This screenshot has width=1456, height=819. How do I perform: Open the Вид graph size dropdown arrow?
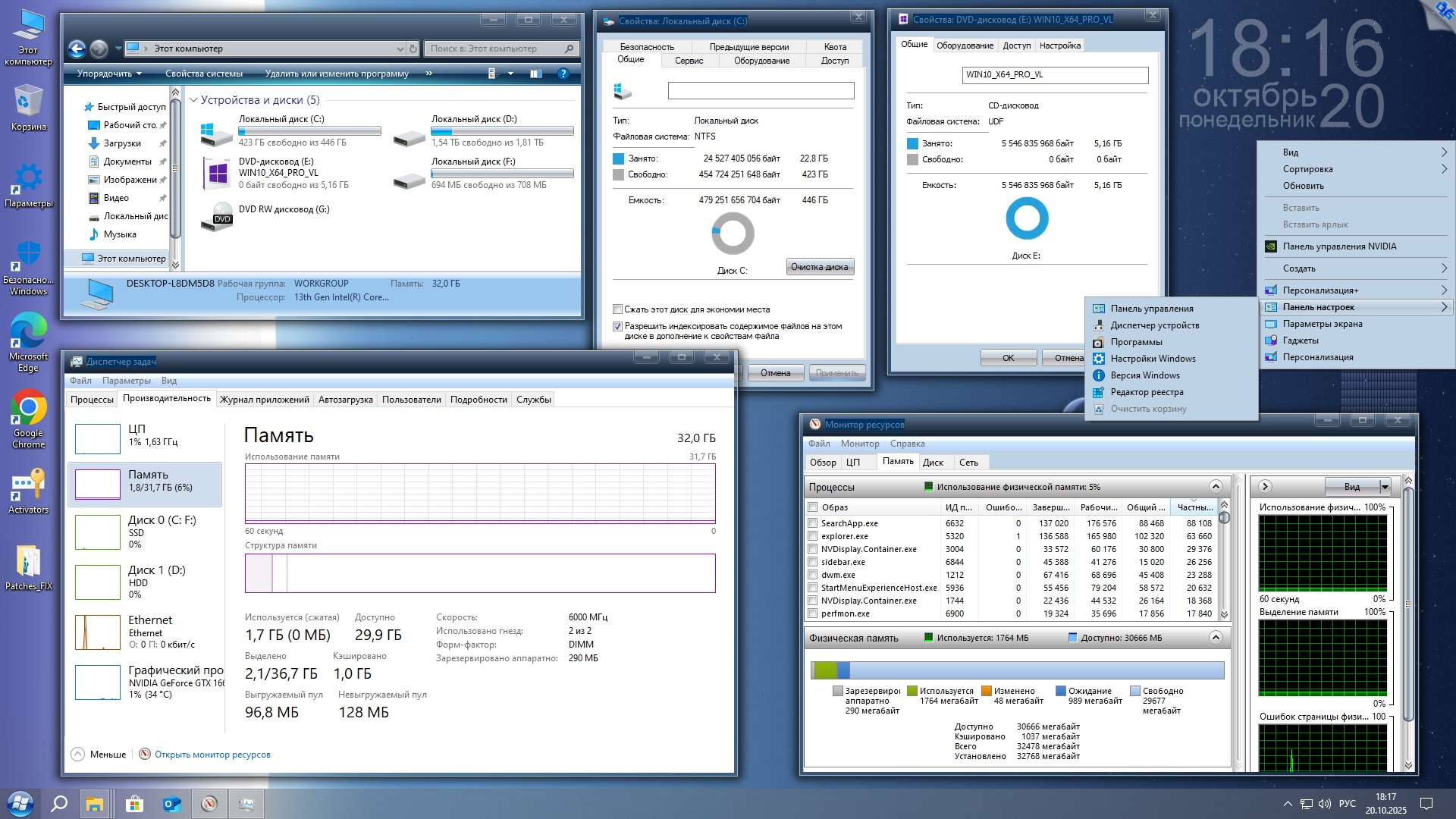(x=1385, y=487)
